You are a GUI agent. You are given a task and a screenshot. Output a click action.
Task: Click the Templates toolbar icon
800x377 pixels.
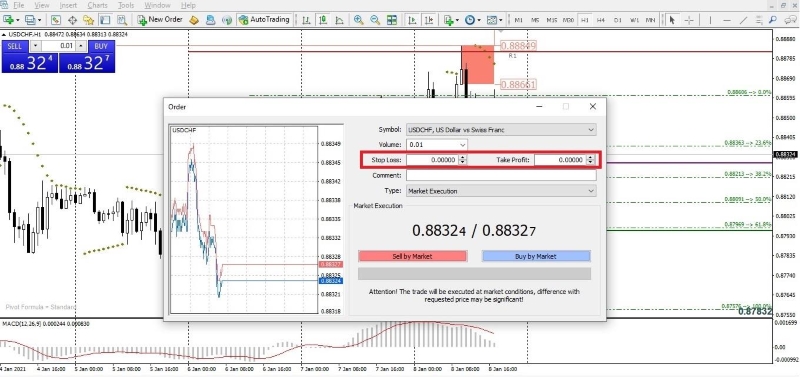[x=491, y=20]
